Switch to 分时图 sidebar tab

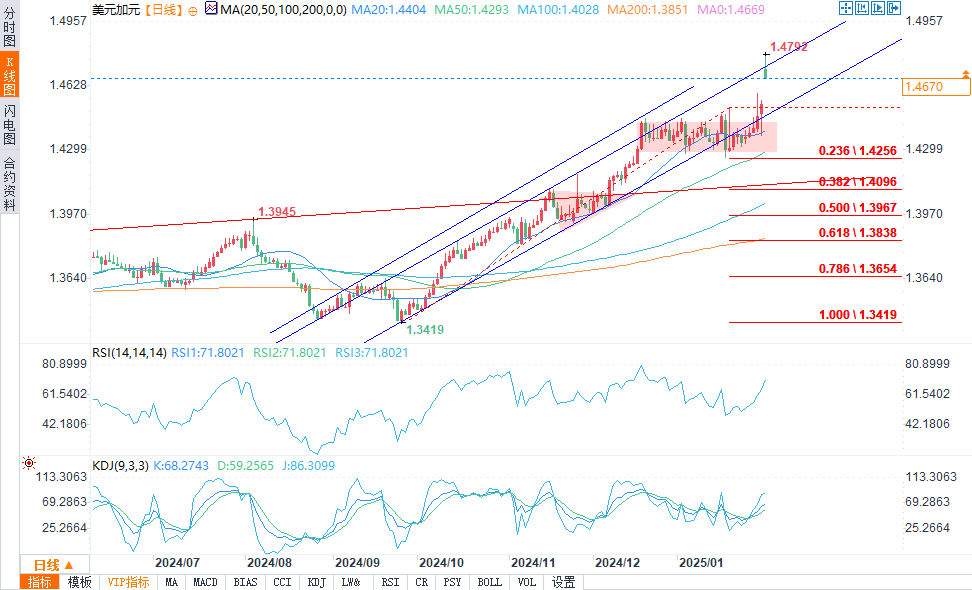tap(9, 25)
